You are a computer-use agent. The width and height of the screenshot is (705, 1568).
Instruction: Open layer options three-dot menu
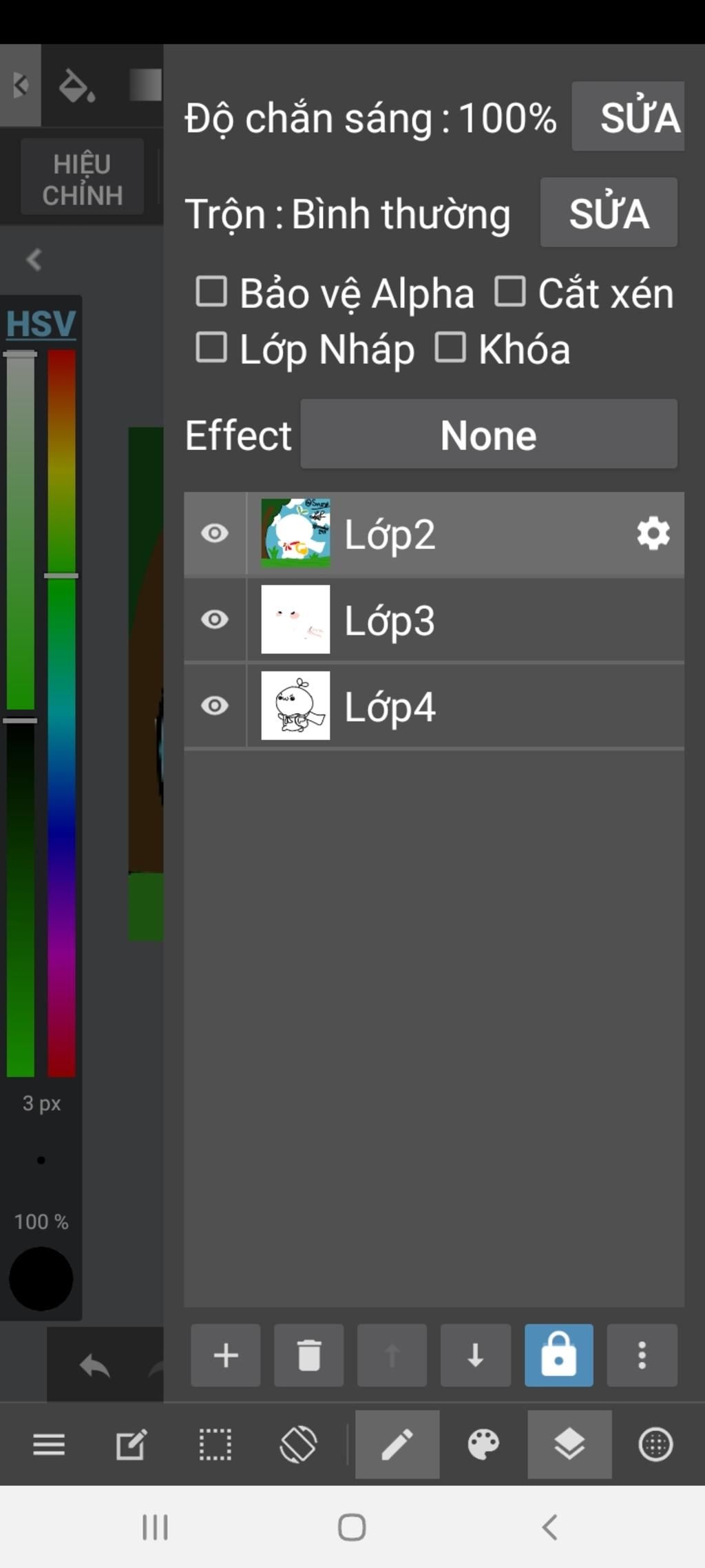coord(642,1355)
